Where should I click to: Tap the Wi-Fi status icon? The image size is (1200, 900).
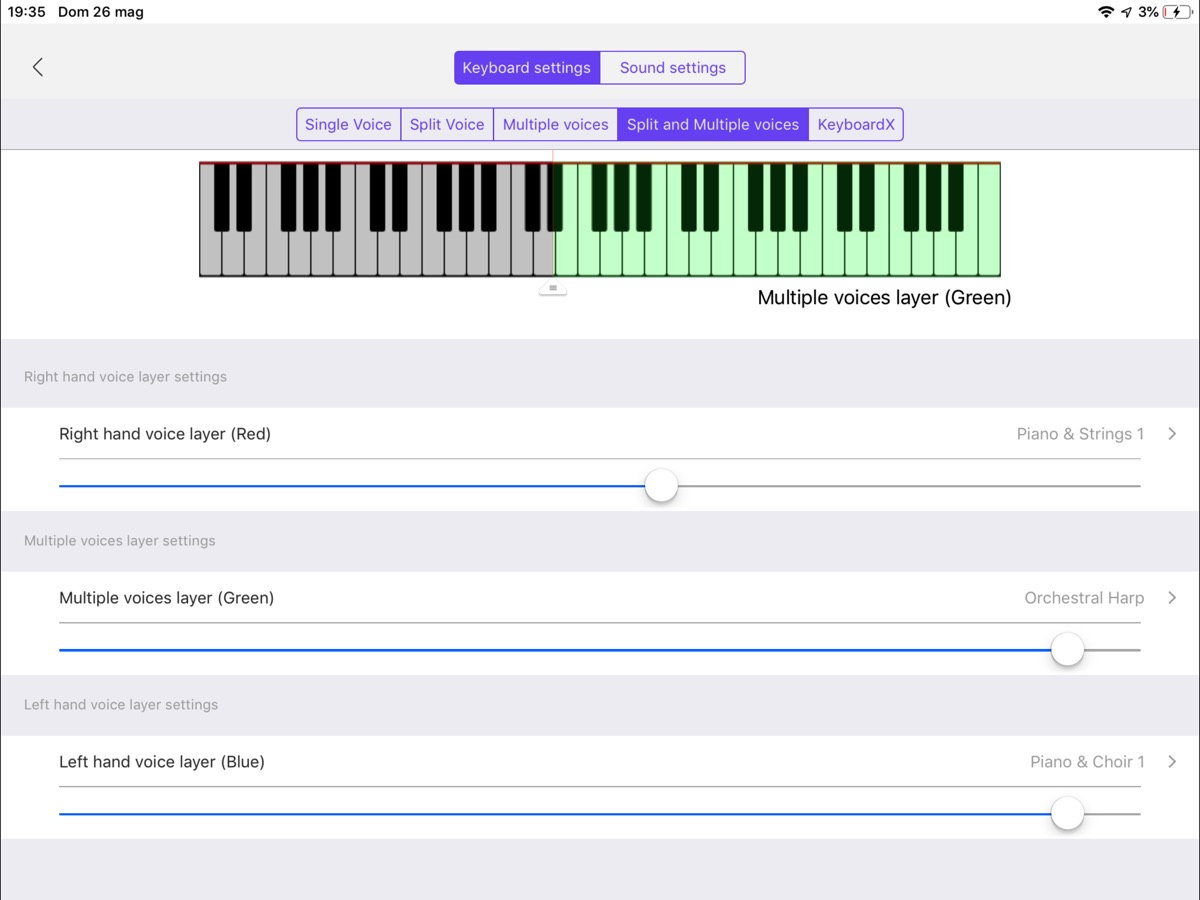(1105, 12)
